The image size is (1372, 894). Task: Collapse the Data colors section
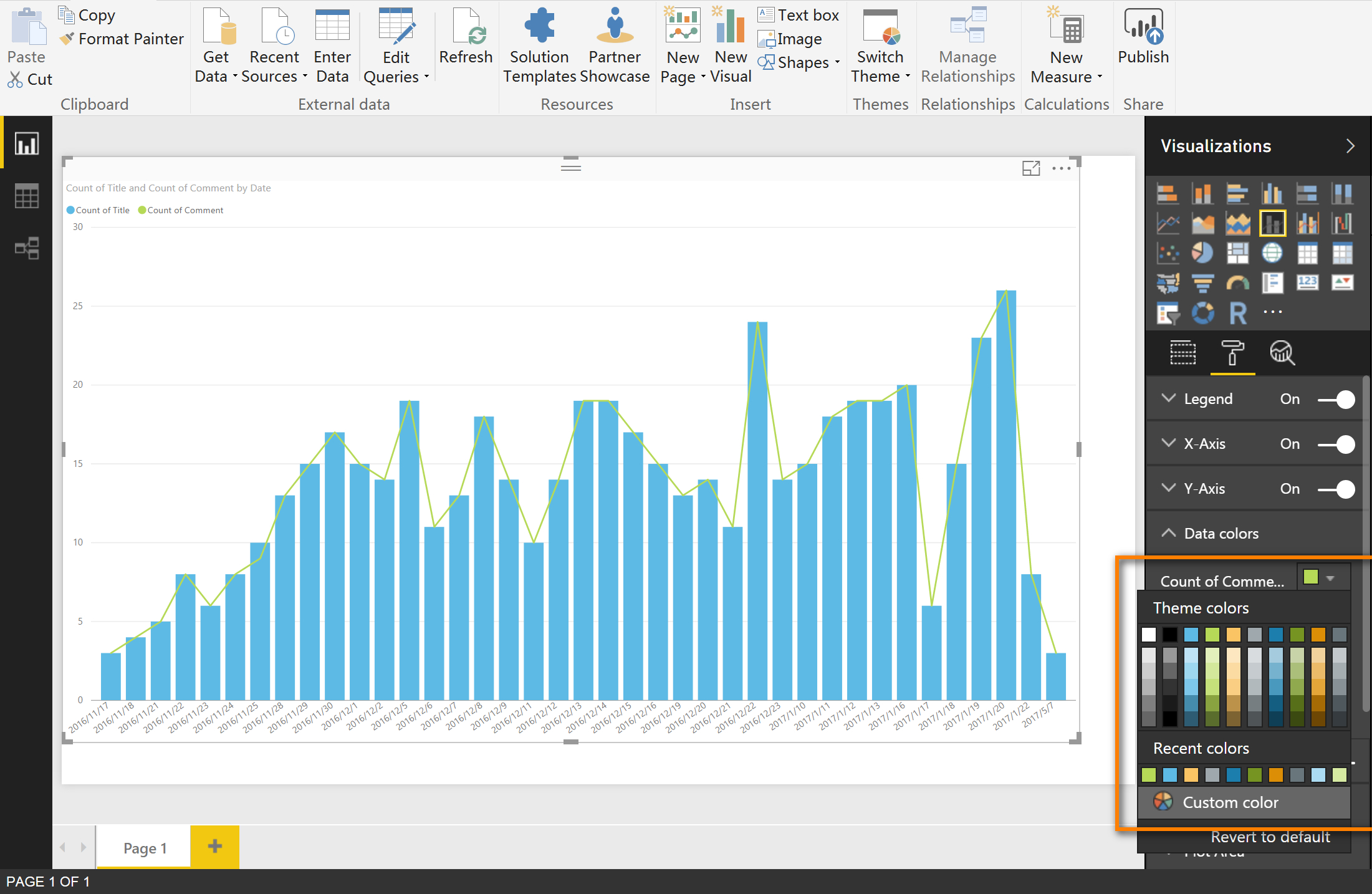tap(1169, 533)
